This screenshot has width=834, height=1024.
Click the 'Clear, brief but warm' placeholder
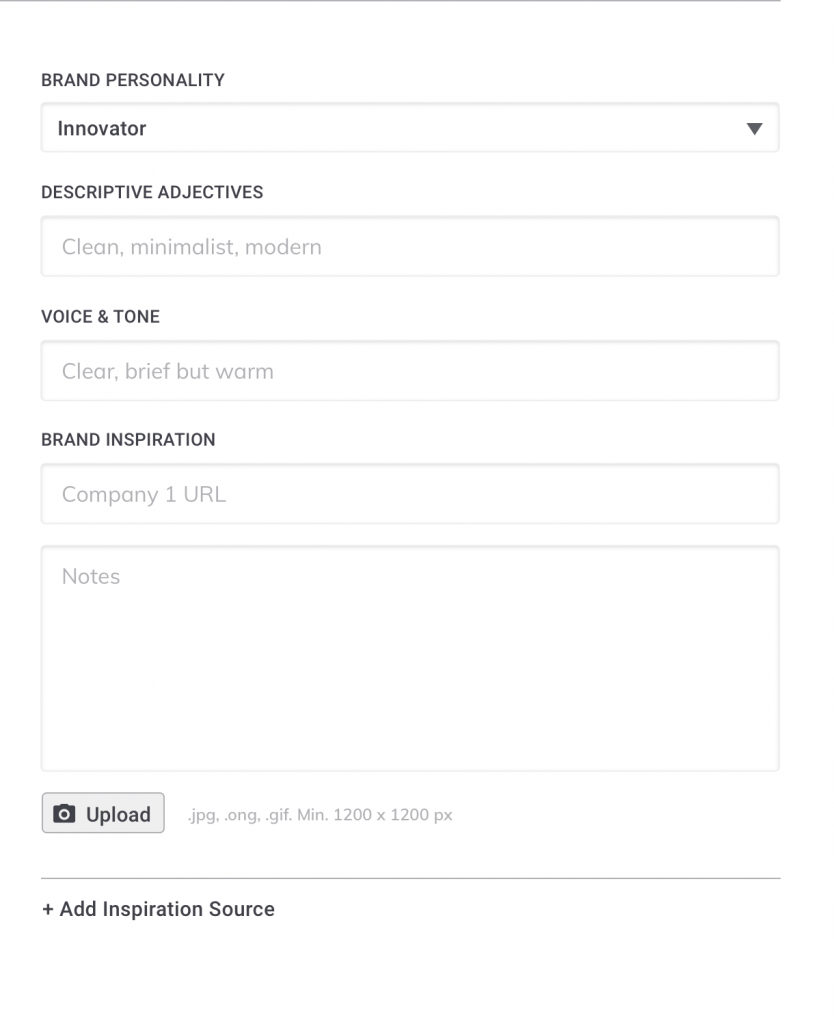[x=168, y=371]
